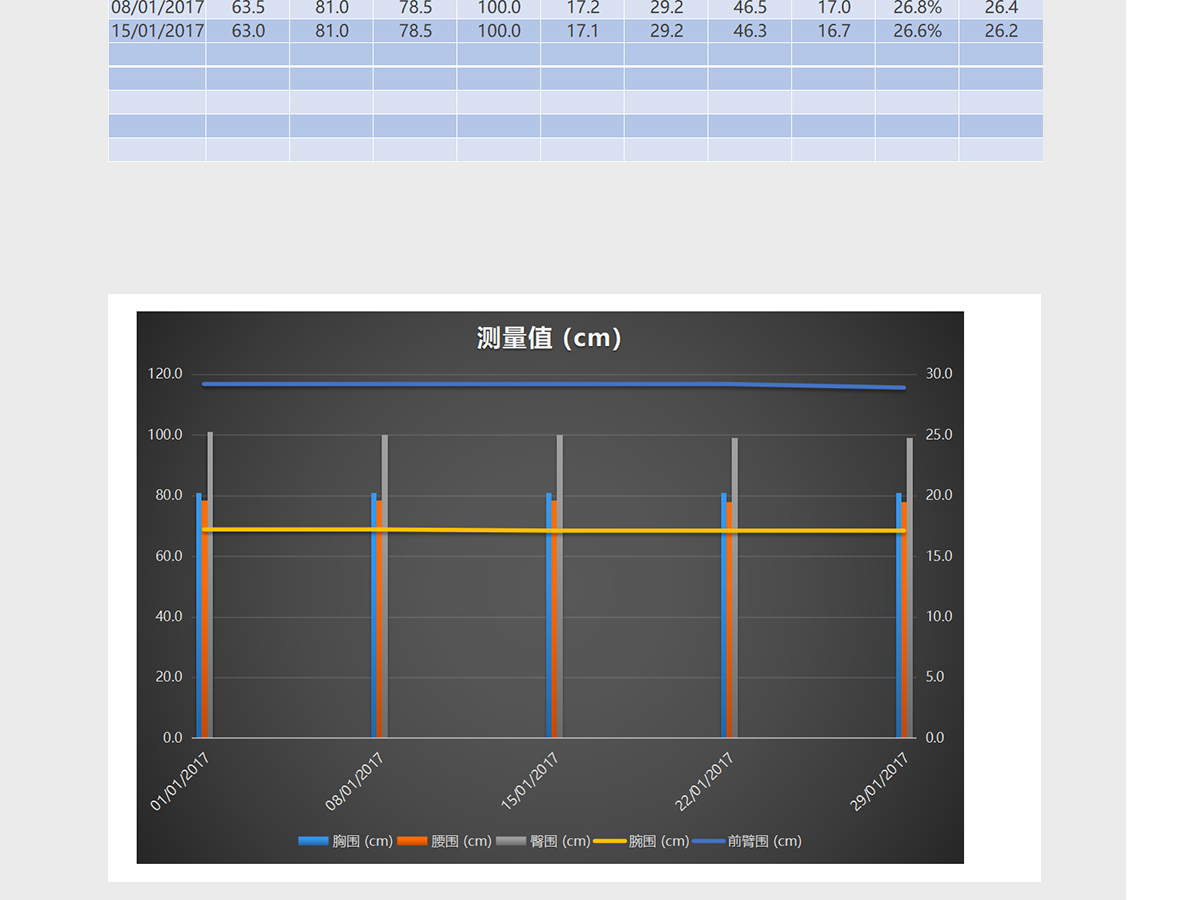Select cell 29.2 in the 15/01/2017 row
This screenshot has width=1200, height=900.
point(666,31)
